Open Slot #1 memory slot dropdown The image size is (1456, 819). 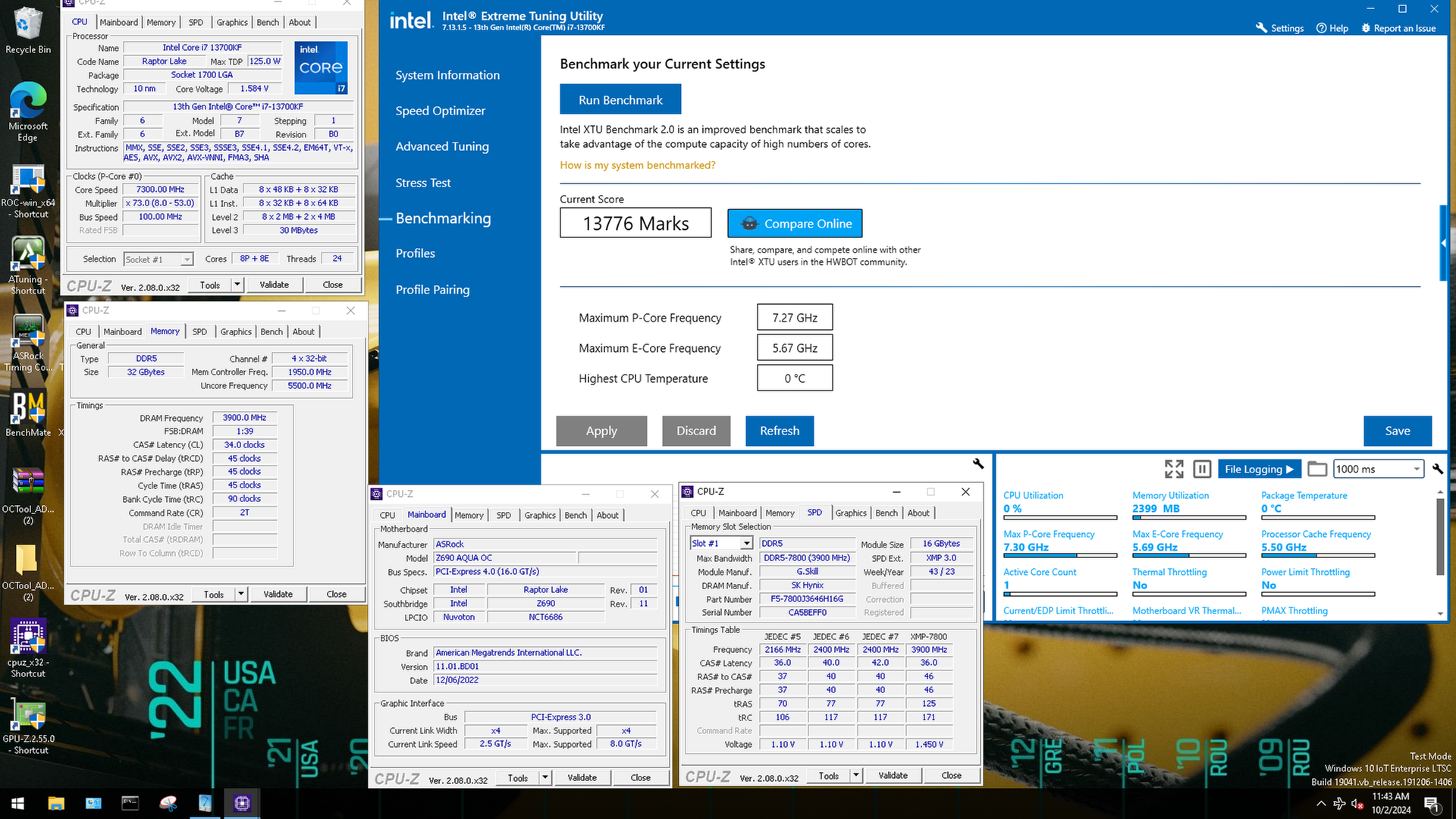[721, 544]
